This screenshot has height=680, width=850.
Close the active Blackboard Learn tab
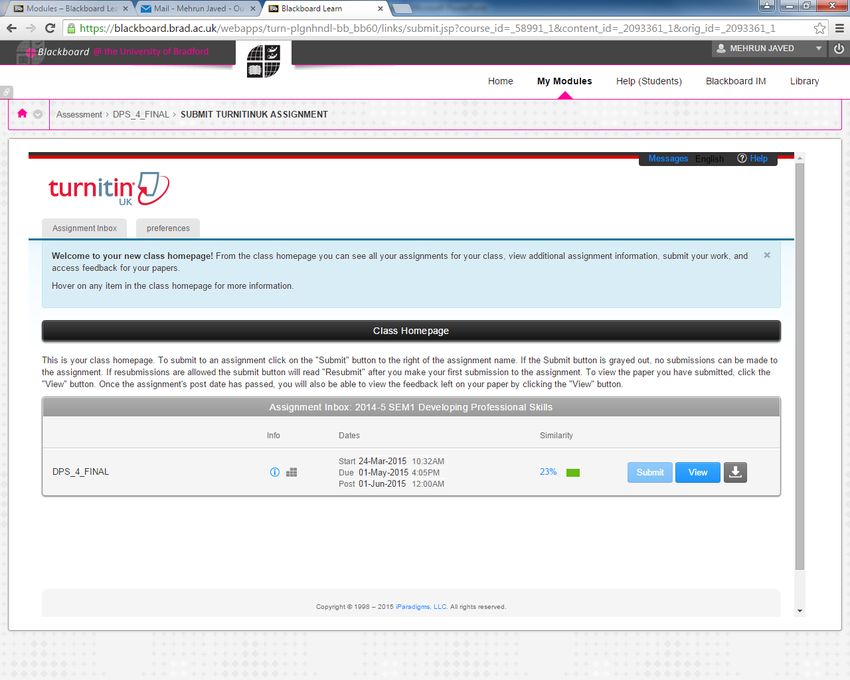pos(380,9)
